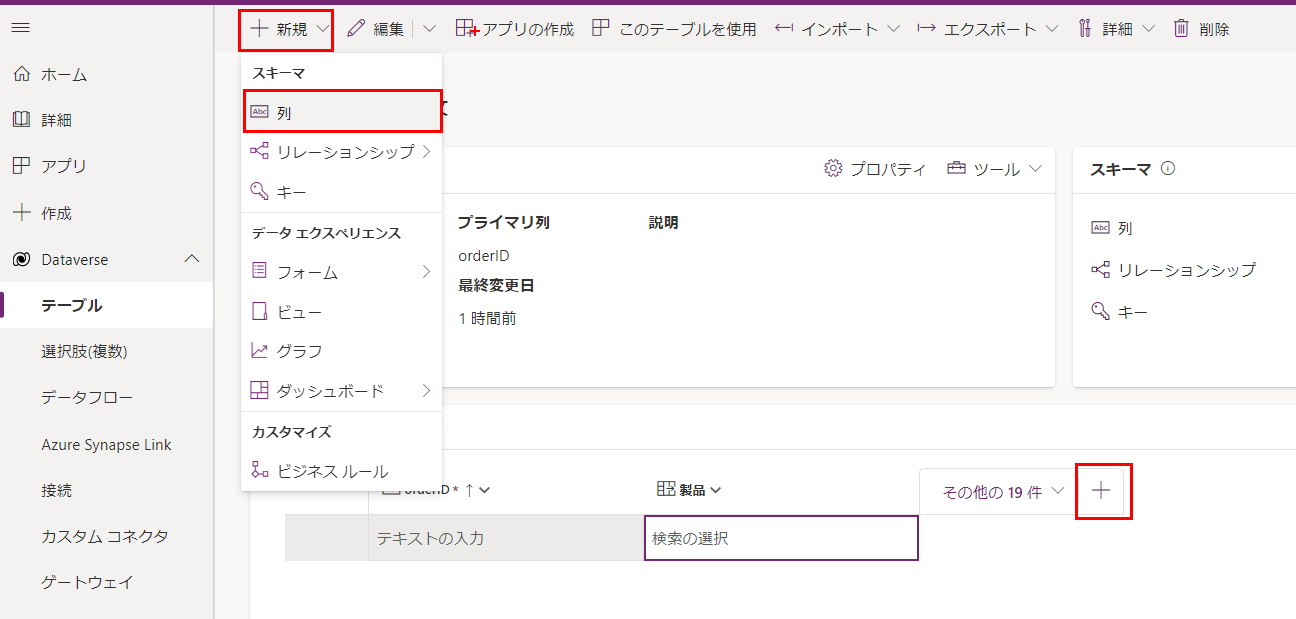Click the + button to add a column
Screen dimensions: 1296x619
click(x=1103, y=490)
